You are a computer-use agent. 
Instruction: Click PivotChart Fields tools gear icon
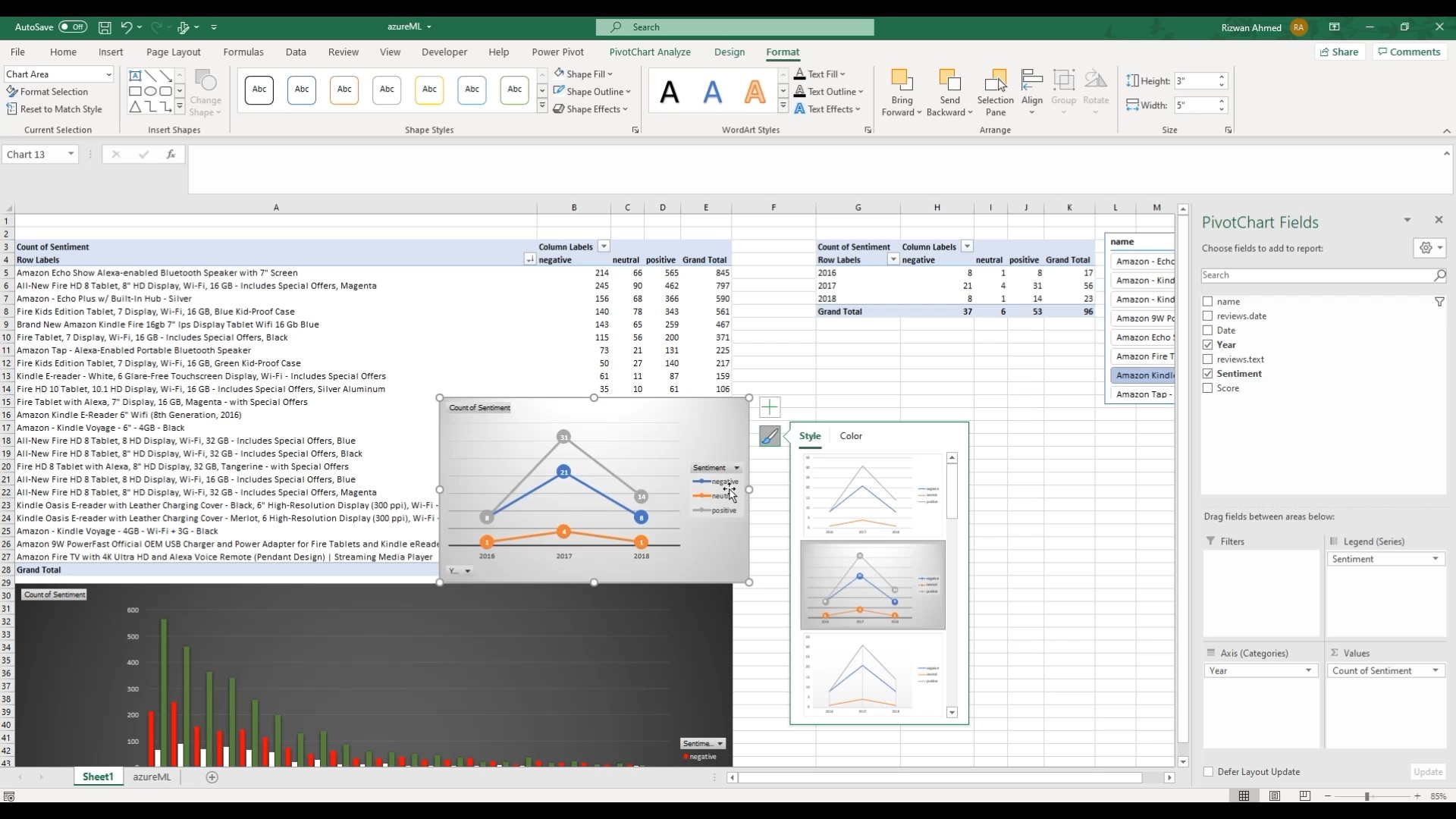coord(1430,248)
